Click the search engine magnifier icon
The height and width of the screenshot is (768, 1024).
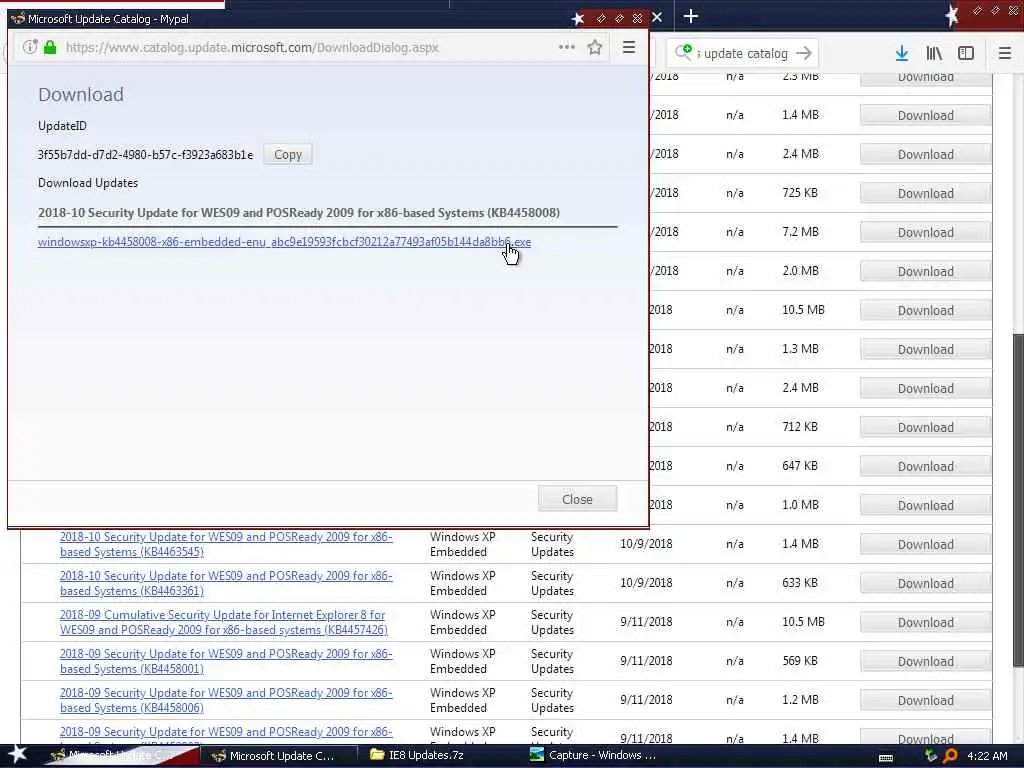(x=683, y=52)
